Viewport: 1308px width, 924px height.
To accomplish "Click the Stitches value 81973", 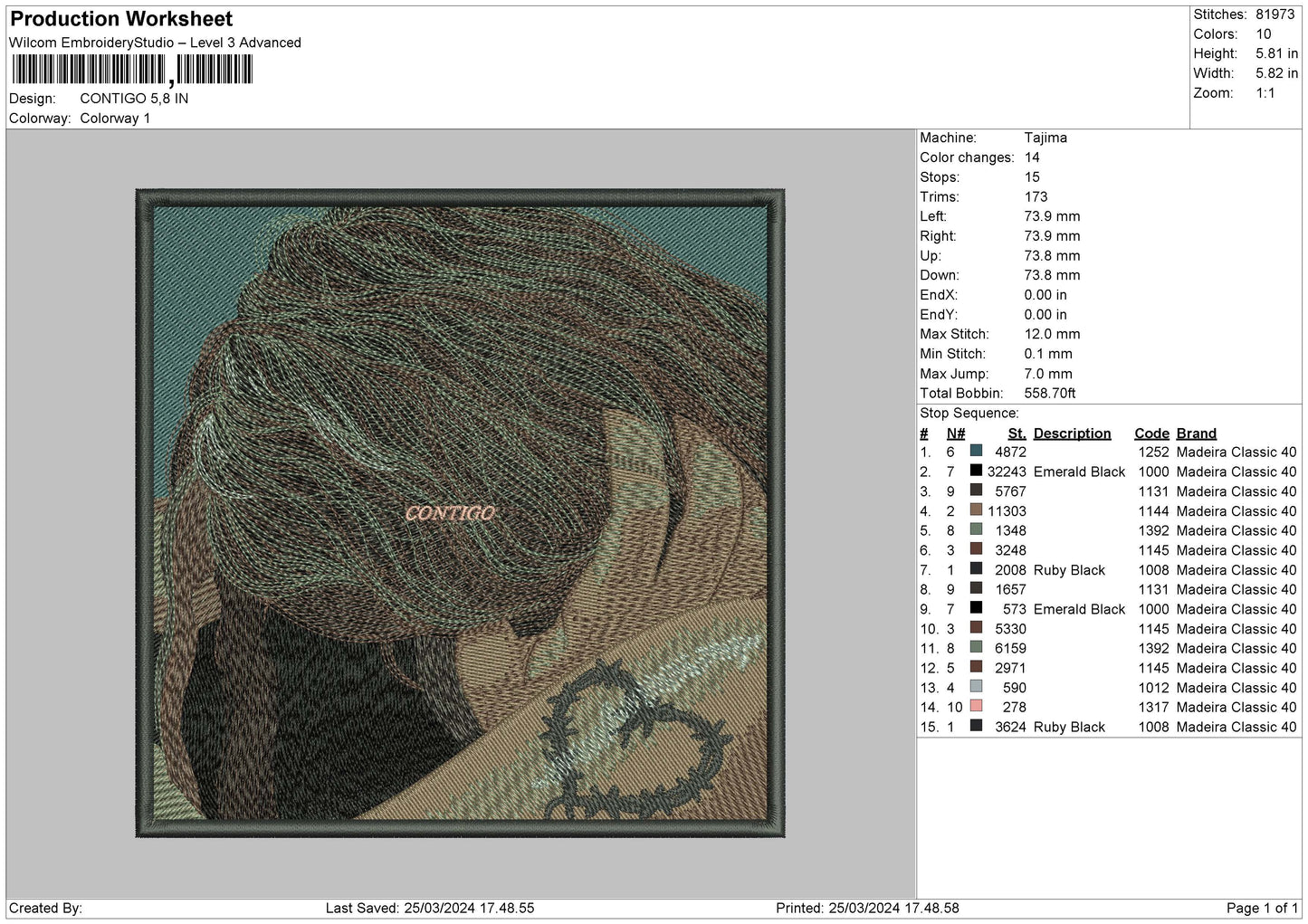I will coord(1276,14).
